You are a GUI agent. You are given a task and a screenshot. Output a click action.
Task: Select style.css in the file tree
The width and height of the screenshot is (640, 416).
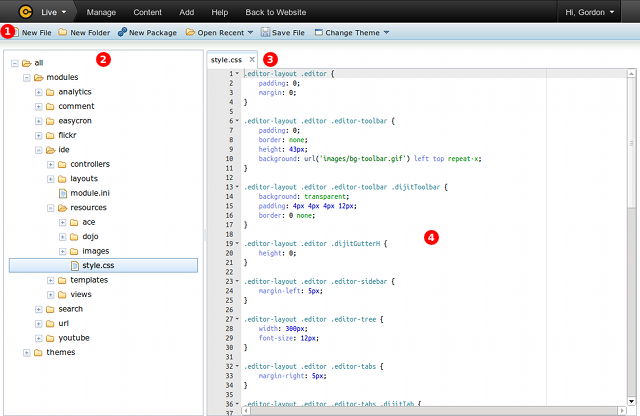[100, 265]
